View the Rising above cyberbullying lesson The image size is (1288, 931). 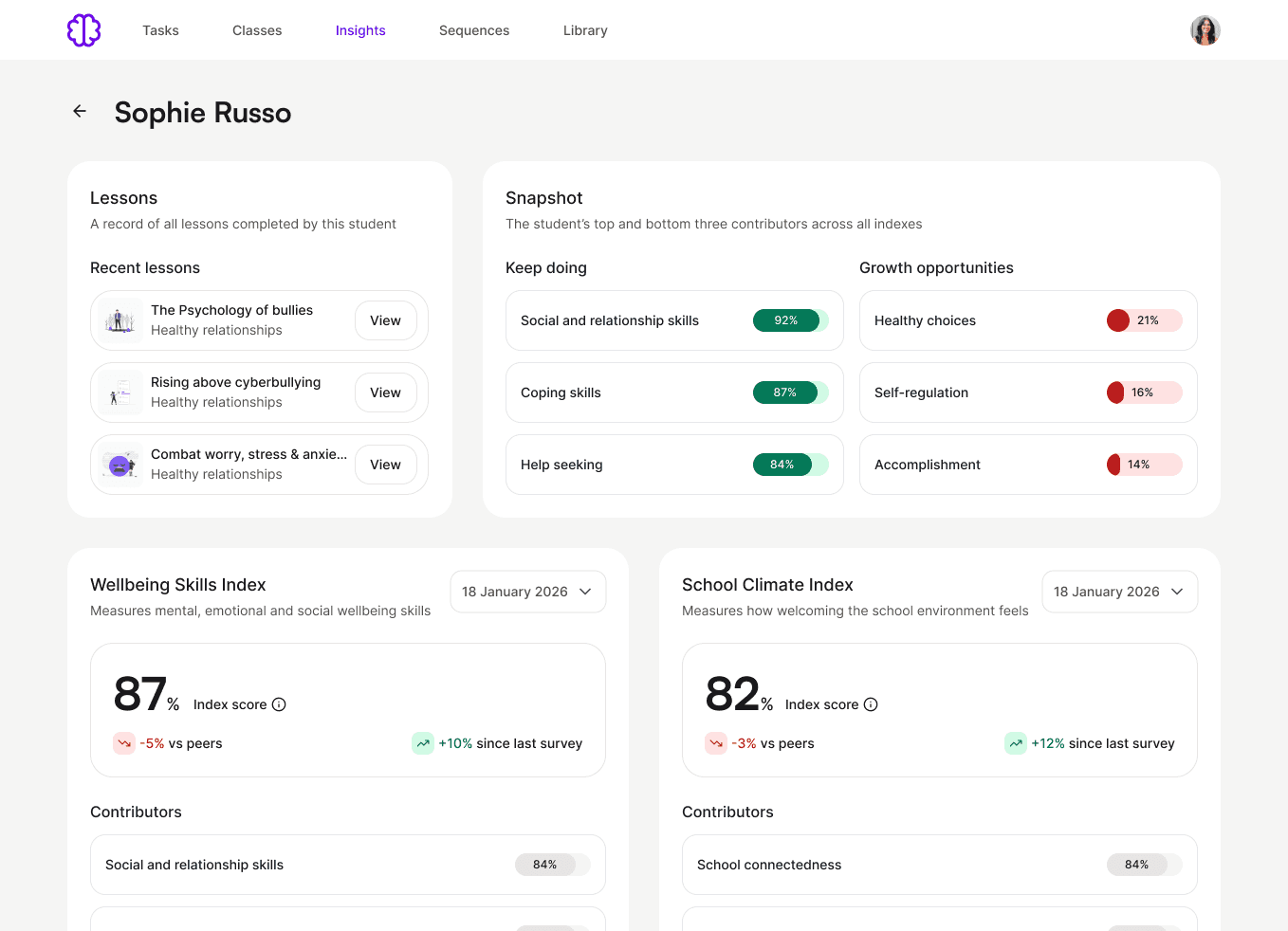click(385, 392)
